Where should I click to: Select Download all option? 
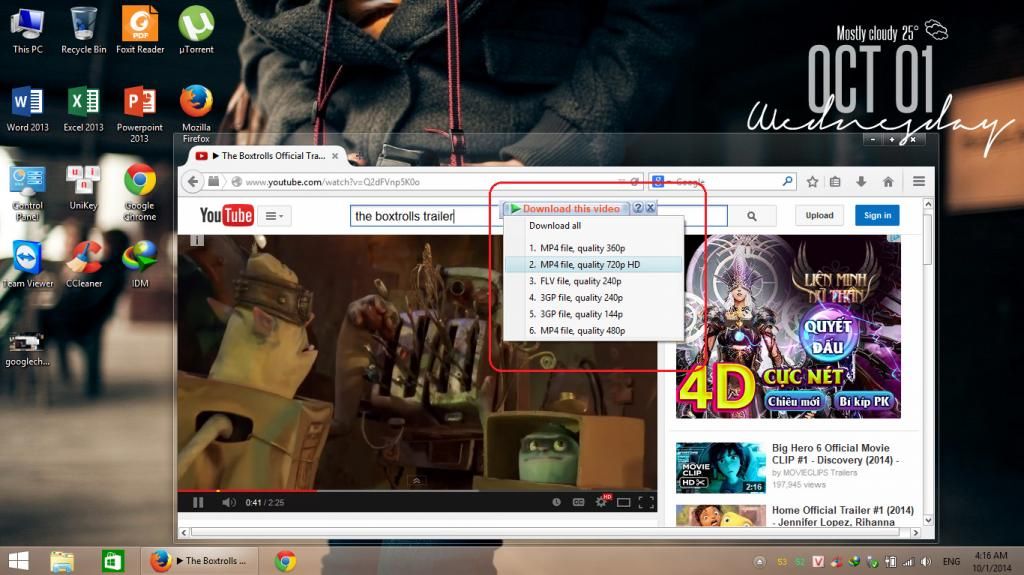pos(555,225)
